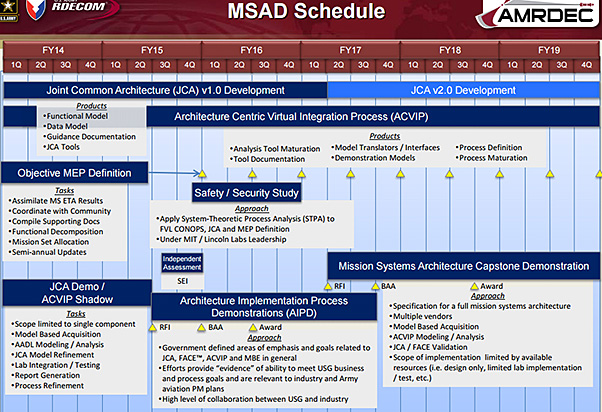The image size is (602, 412).
Task: Select the Model Translators / Interfaces bullet
Action: [x=385, y=147]
